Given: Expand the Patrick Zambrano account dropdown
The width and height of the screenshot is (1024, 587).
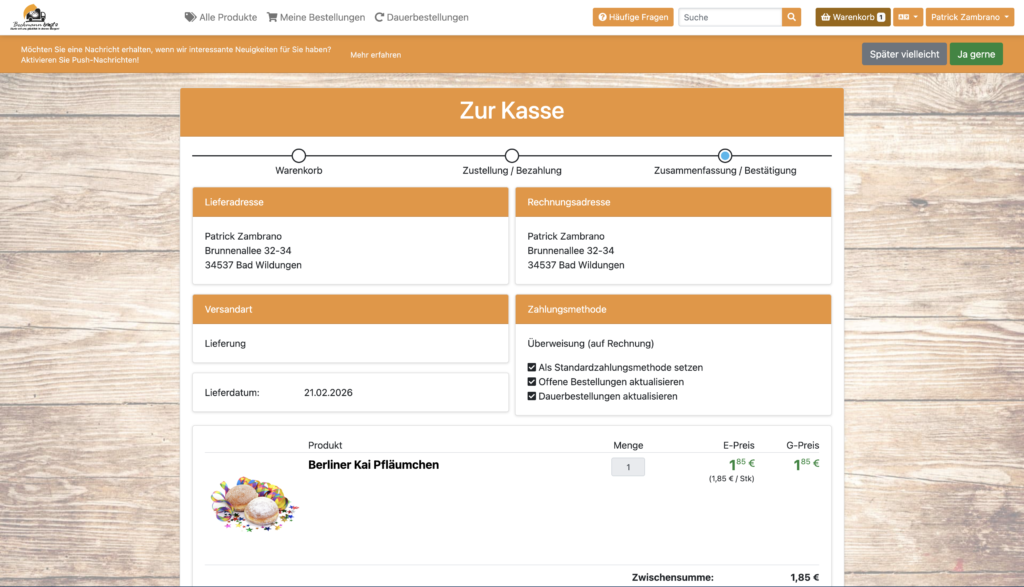Looking at the screenshot, I should [x=970, y=17].
